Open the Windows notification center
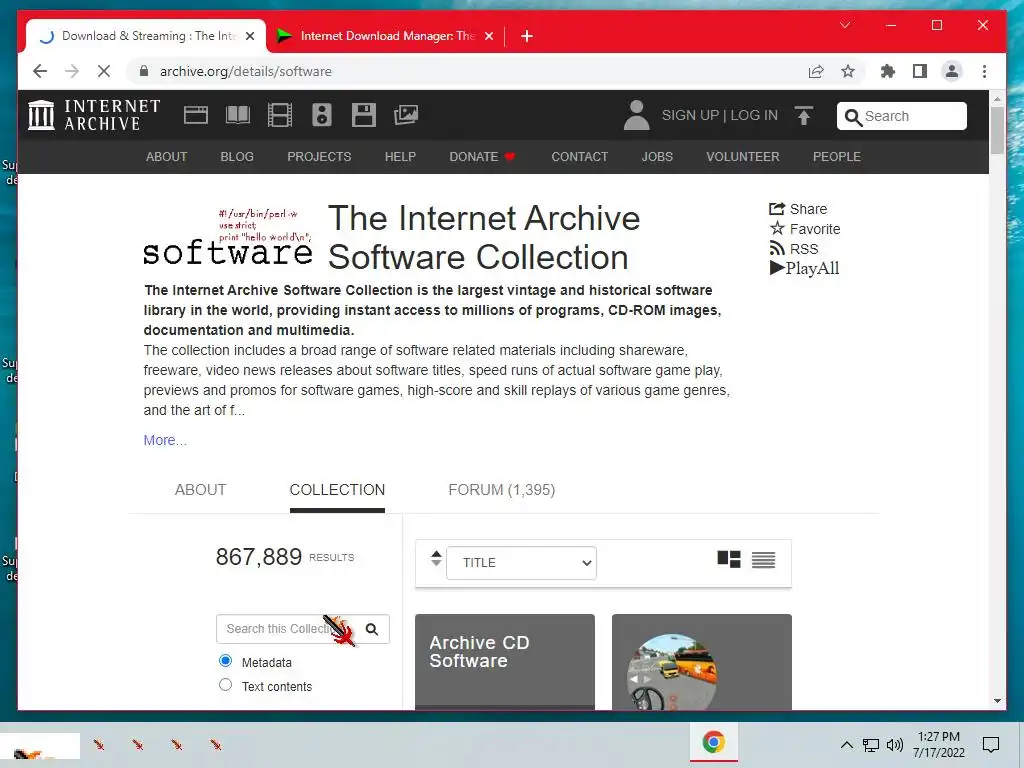The width and height of the screenshot is (1024, 768). point(991,744)
